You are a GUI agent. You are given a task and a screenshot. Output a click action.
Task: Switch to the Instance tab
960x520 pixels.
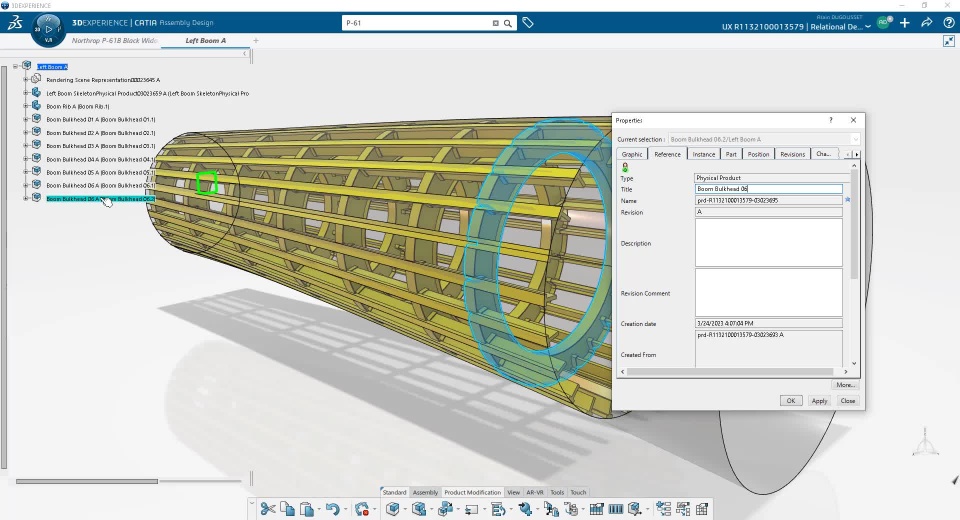click(703, 154)
